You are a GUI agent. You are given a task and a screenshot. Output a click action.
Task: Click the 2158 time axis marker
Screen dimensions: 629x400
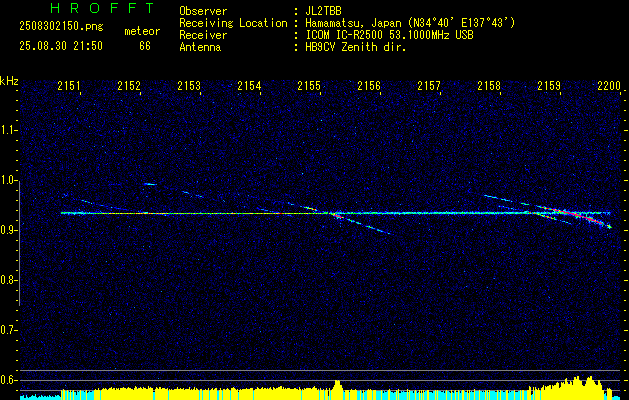[489, 86]
